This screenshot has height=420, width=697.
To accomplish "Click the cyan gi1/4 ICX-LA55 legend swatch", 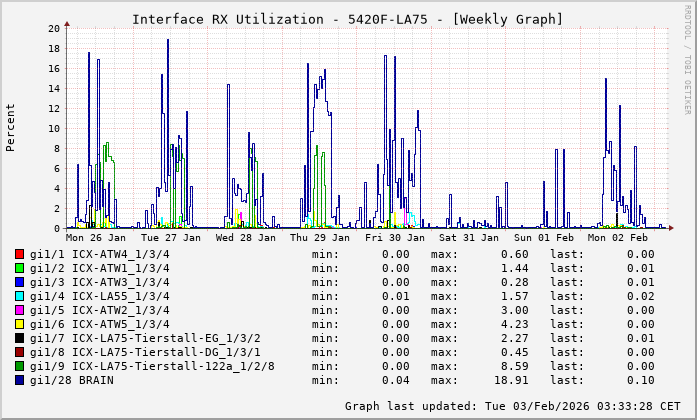I will (20, 296).
